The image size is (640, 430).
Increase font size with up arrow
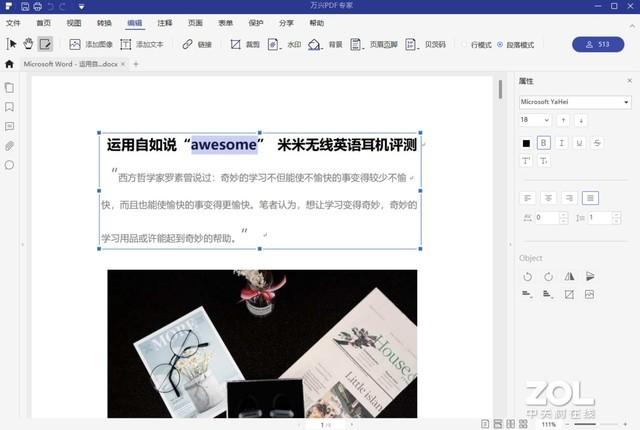pos(563,120)
